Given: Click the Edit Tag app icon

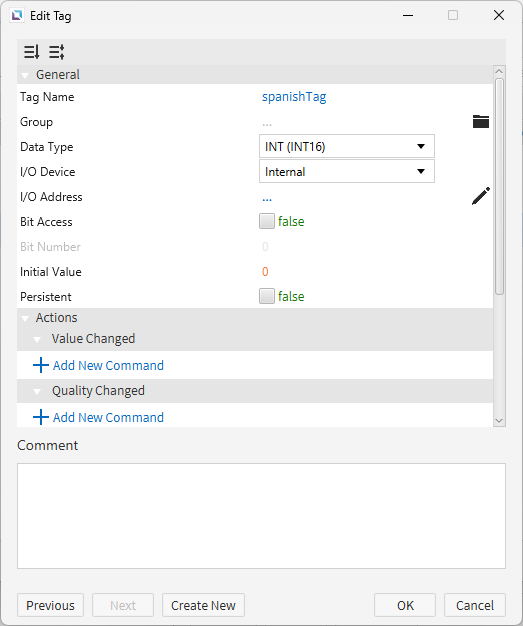Looking at the screenshot, I should click(x=17, y=16).
